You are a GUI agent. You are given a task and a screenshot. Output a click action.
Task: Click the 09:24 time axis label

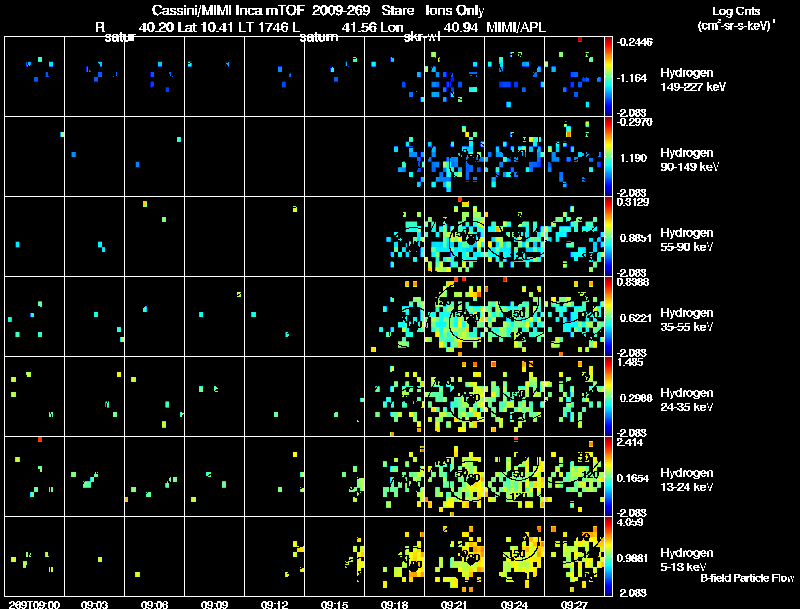[514, 604]
